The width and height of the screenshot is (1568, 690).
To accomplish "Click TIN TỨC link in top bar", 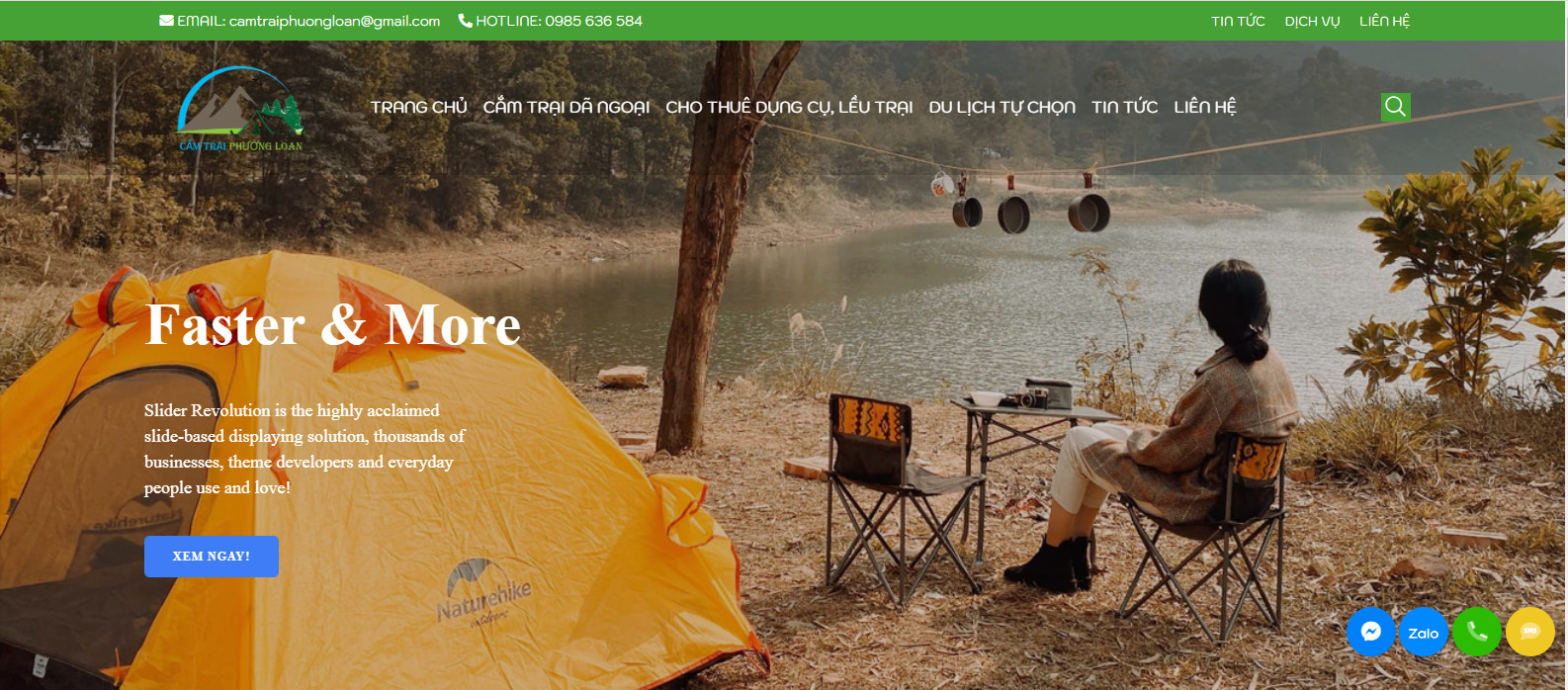I will [1238, 21].
